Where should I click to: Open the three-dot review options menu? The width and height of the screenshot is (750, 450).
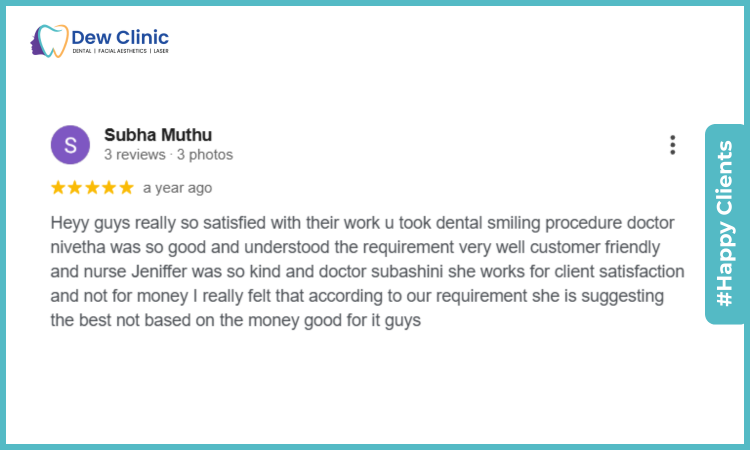coord(673,145)
